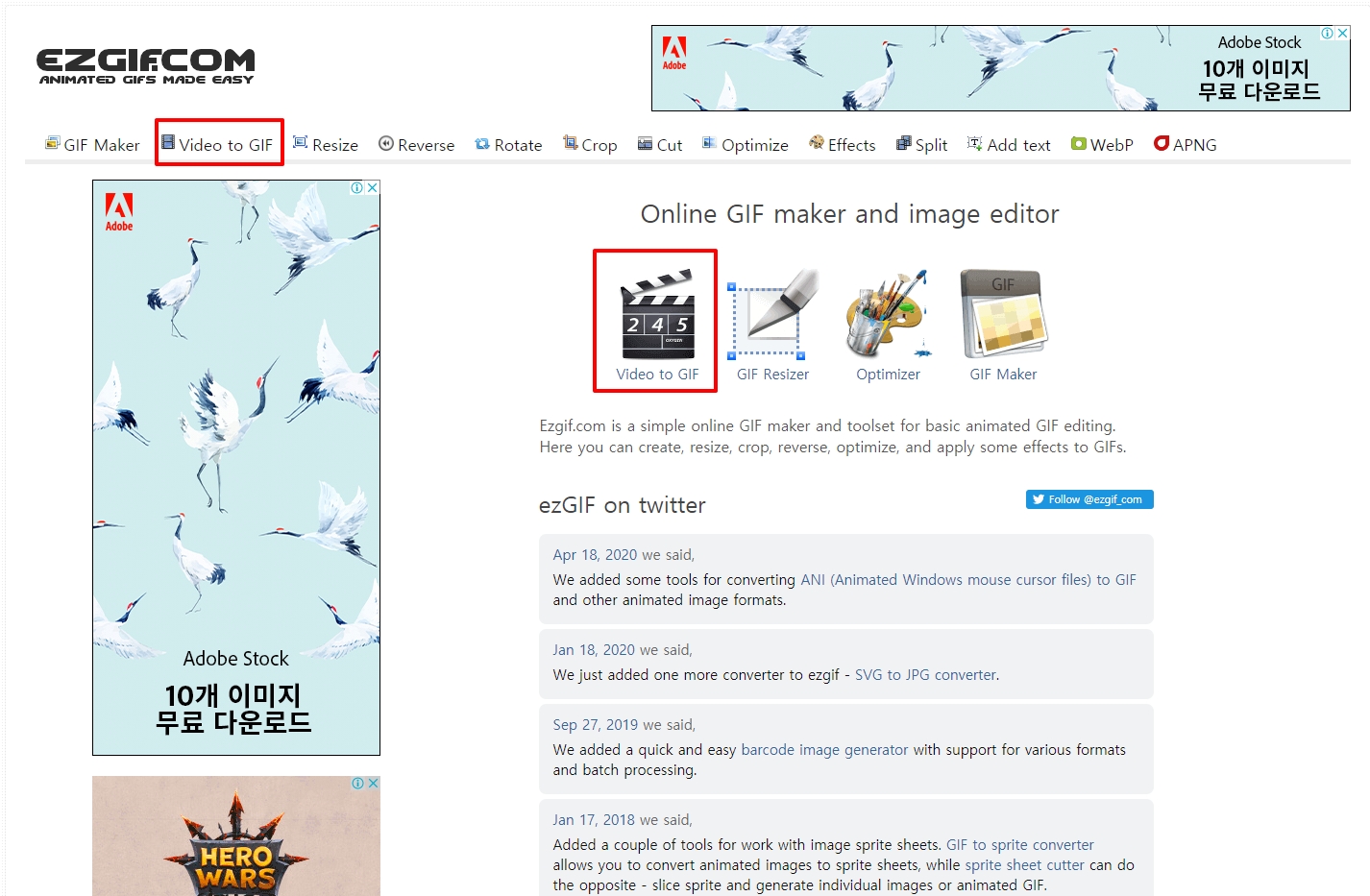Click the Optimize menu icon
Screen dimensions: 1370x896
coord(709,143)
